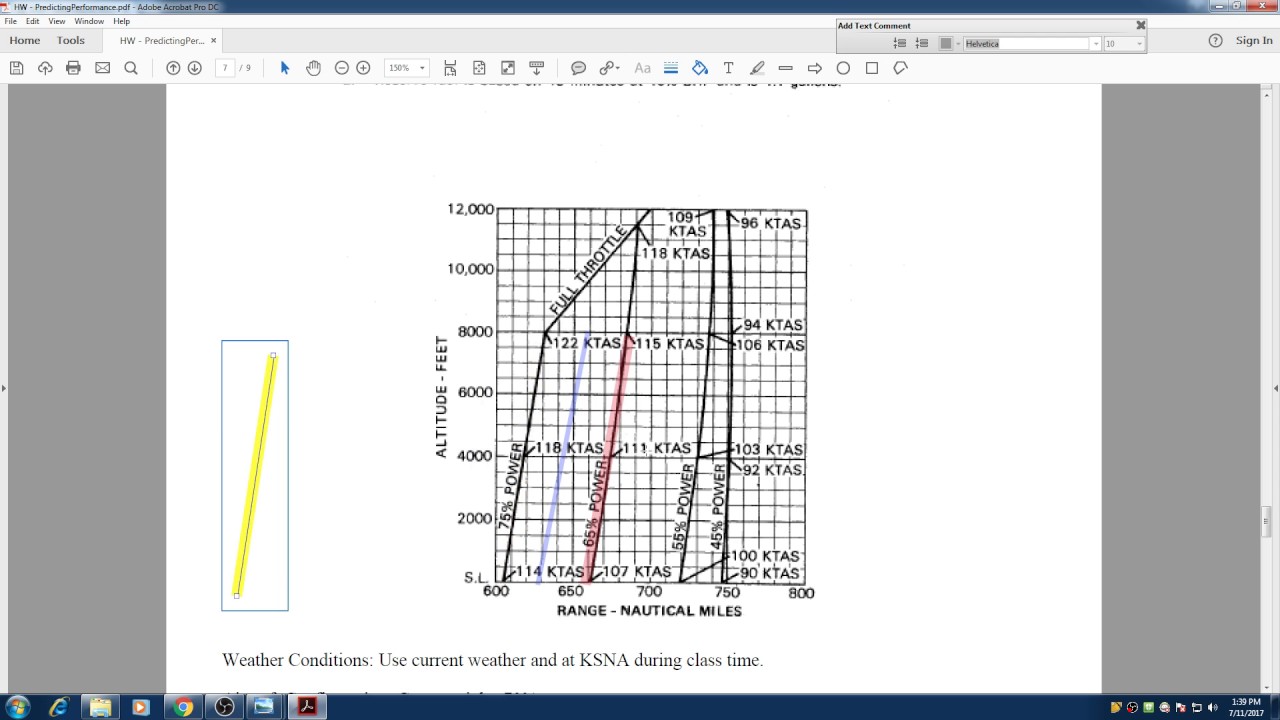Open text color swatch picker

(949, 44)
